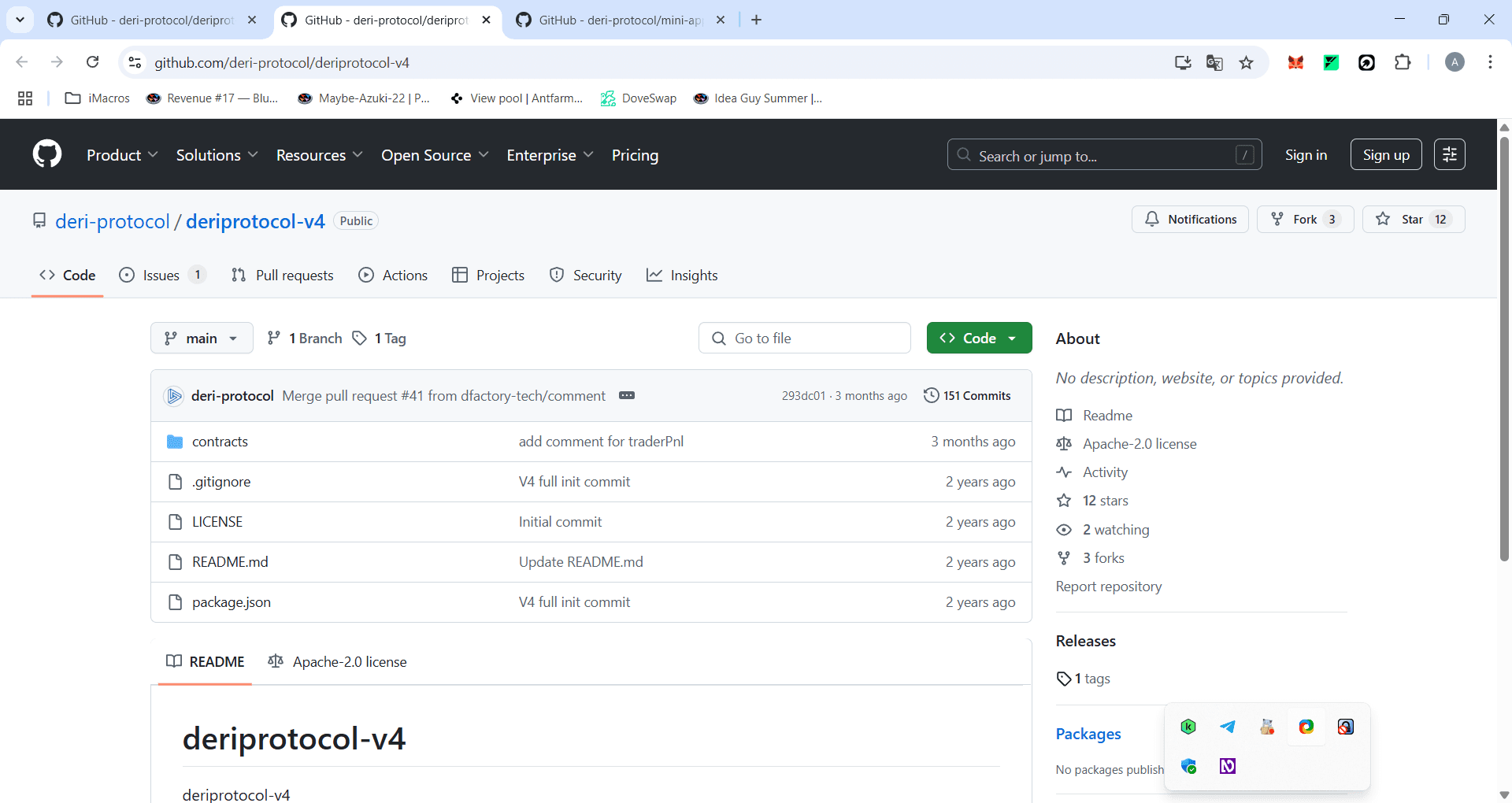Expand the Open Source menu

435,155
